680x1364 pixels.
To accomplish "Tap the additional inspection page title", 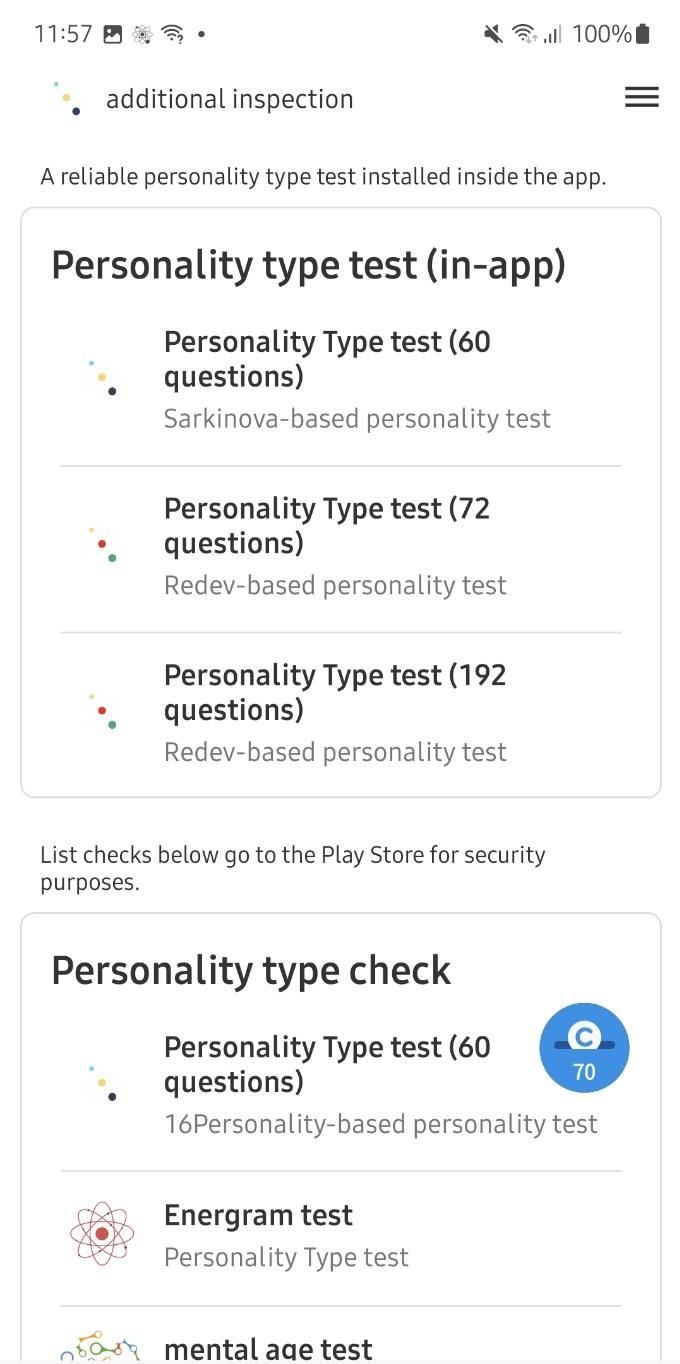I will click(229, 99).
